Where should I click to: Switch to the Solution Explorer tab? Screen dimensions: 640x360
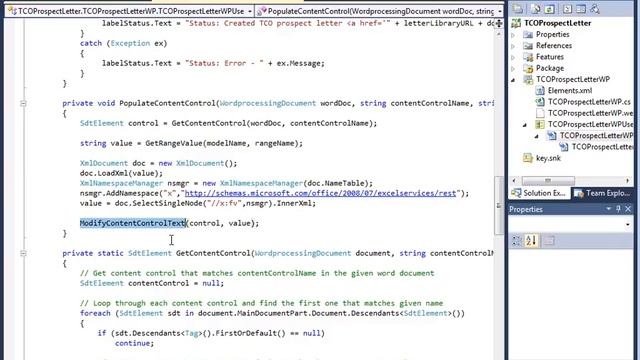point(539,193)
